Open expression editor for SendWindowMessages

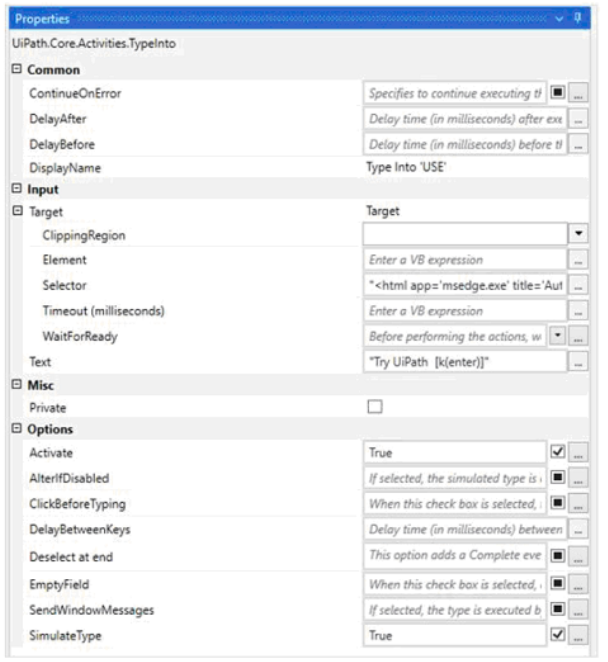(x=578, y=610)
